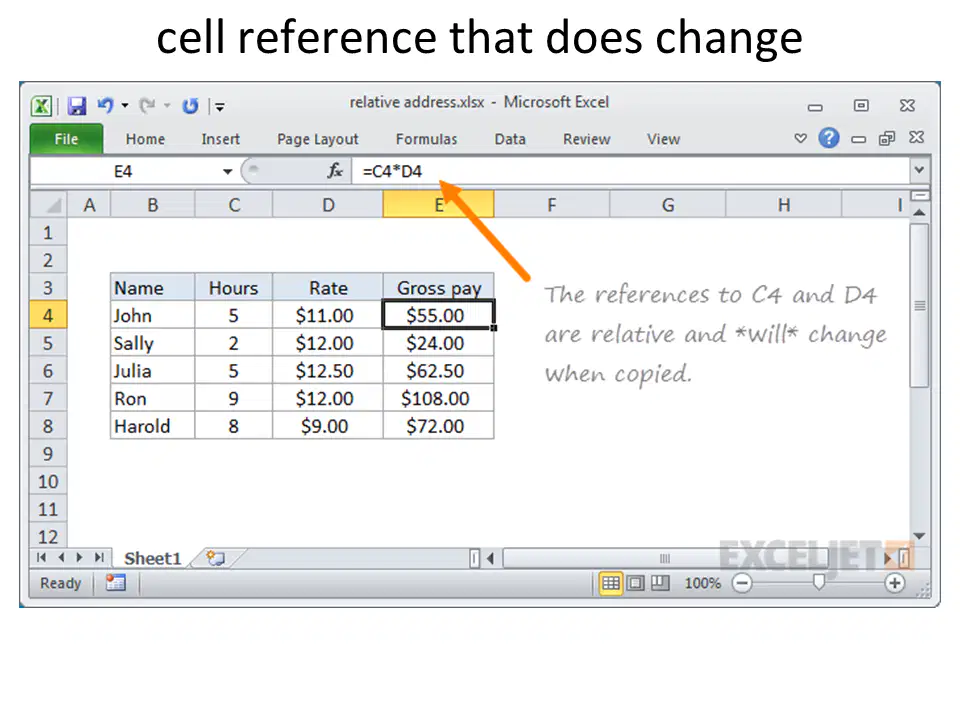Select column G header
Viewport: 960px width, 720px height.
point(668,205)
